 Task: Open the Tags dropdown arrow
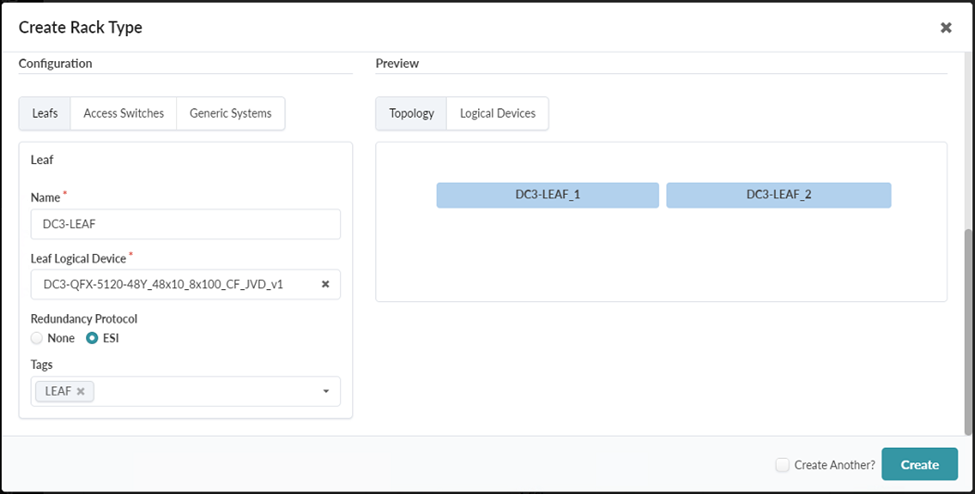[x=325, y=391]
